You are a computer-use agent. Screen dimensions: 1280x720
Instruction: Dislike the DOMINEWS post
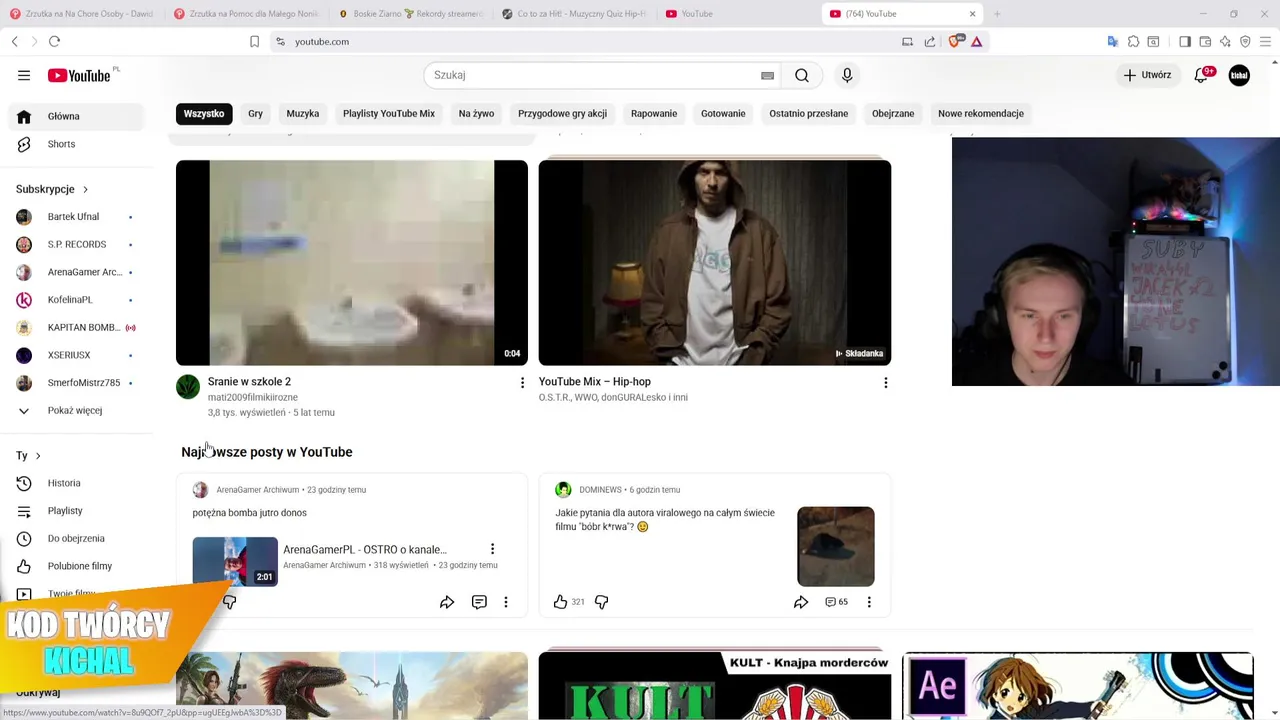[601, 602]
